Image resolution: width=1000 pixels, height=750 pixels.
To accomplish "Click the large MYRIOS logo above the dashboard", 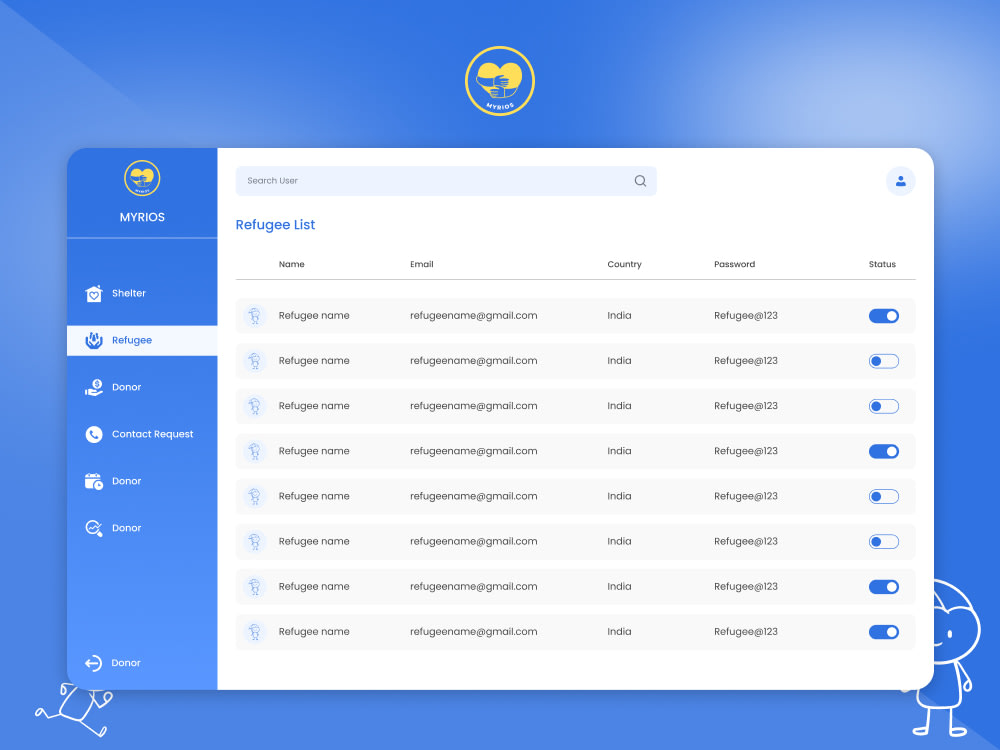I will [500, 81].
